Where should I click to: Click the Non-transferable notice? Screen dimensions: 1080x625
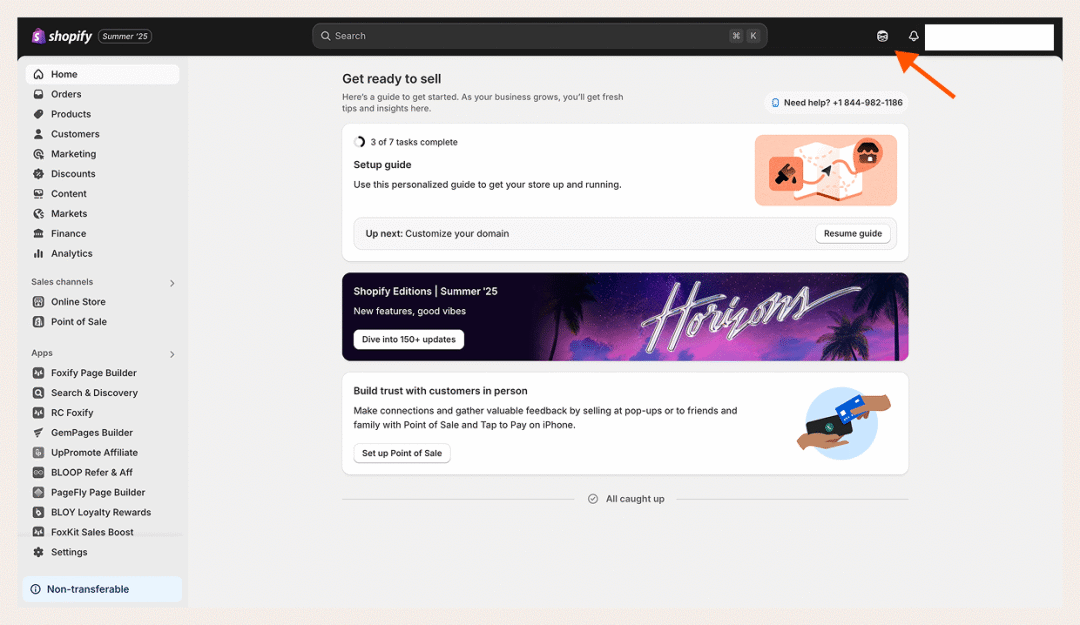[x=102, y=589]
